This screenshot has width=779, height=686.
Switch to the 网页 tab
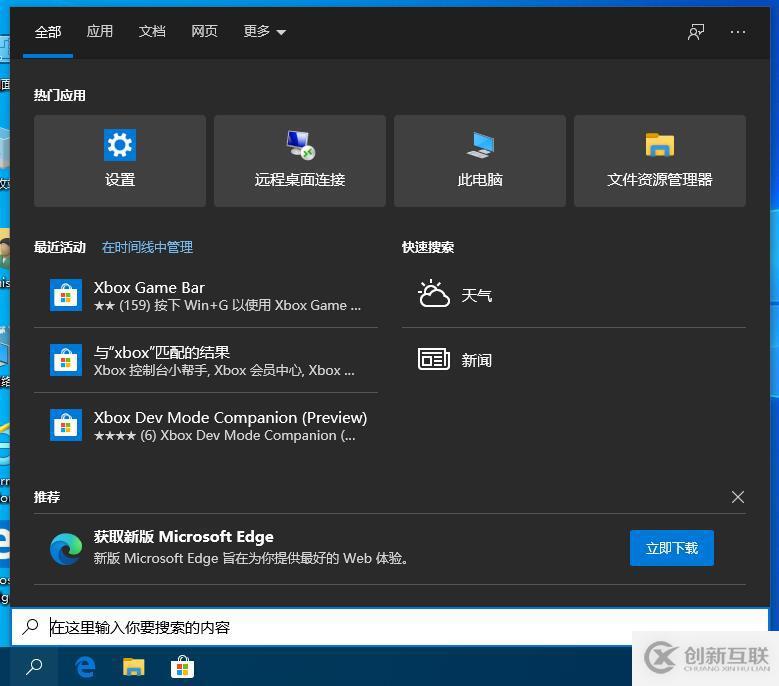[x=204, y=32]
